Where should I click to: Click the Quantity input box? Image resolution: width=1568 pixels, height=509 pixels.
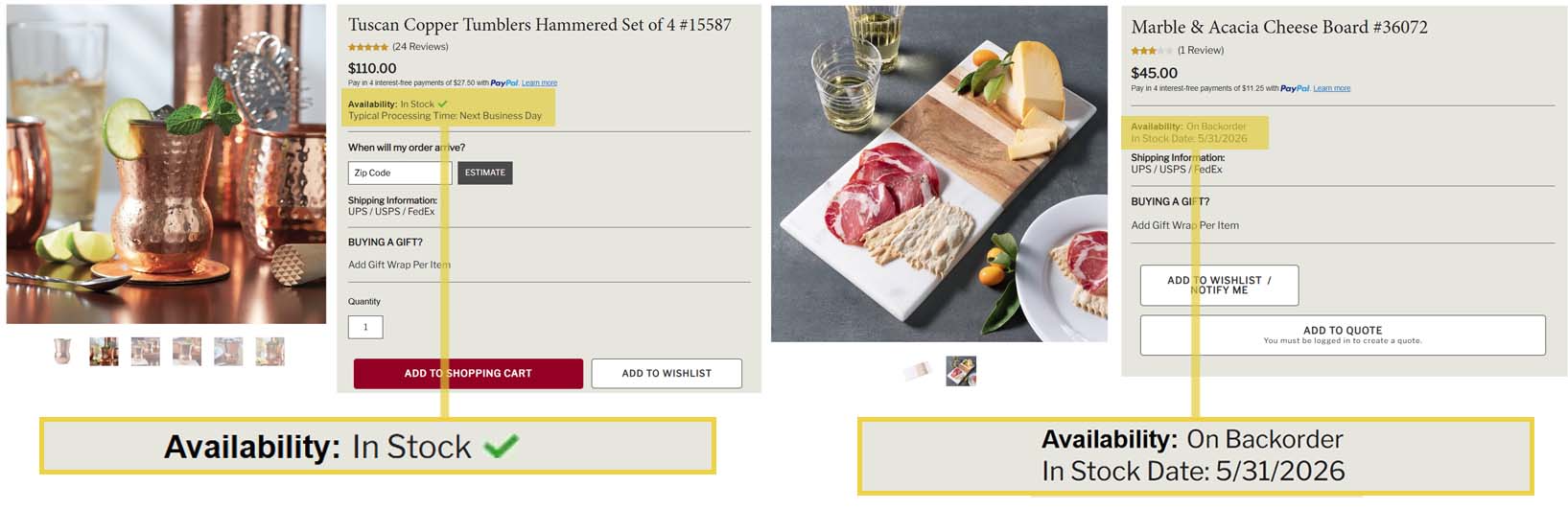click(365, 327)
